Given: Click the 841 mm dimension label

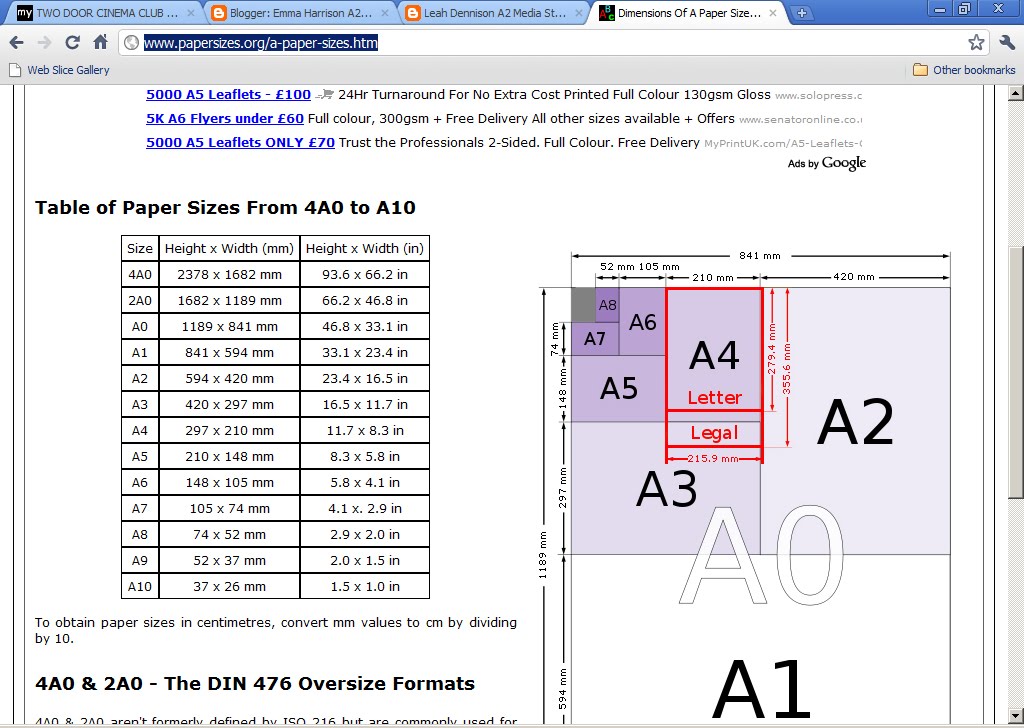Looking at the screenshot, I should click(x=760, y=256).
